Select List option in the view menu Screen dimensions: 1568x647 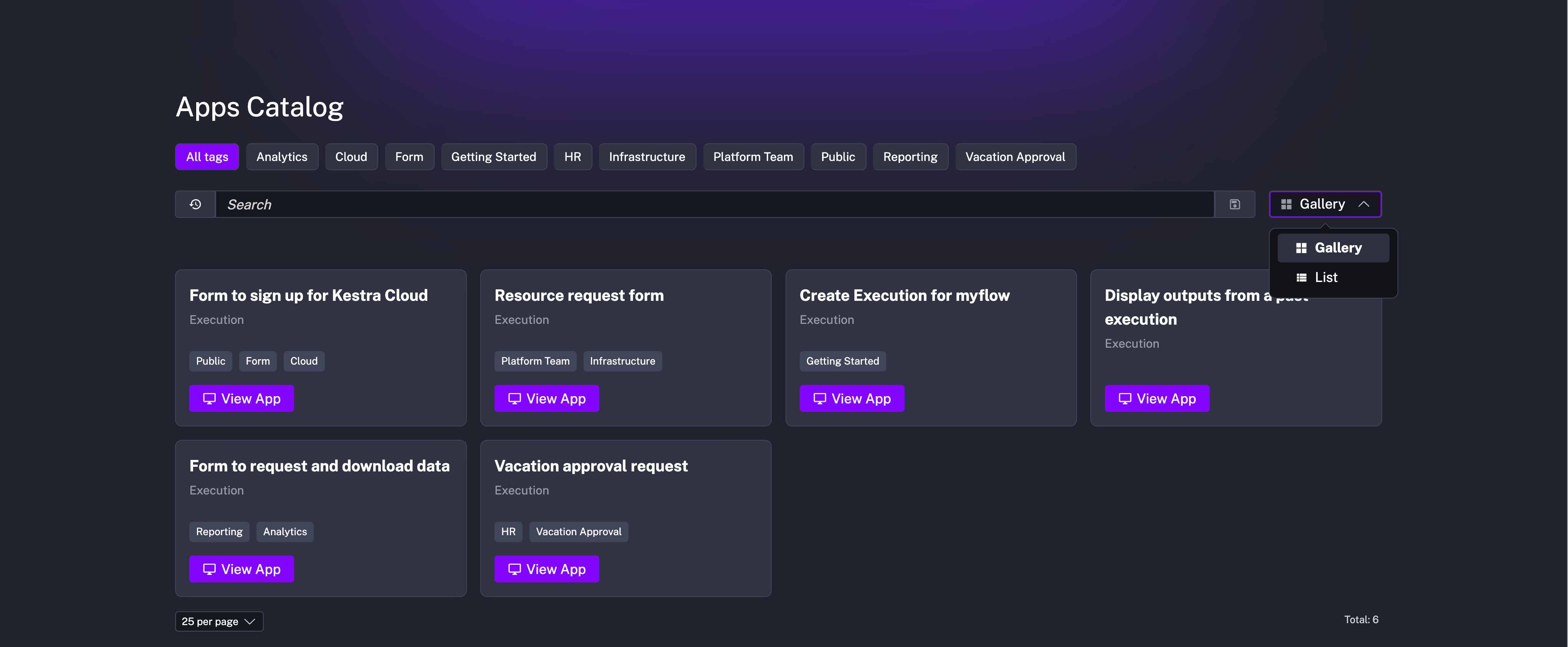(x=1333, y=277)
